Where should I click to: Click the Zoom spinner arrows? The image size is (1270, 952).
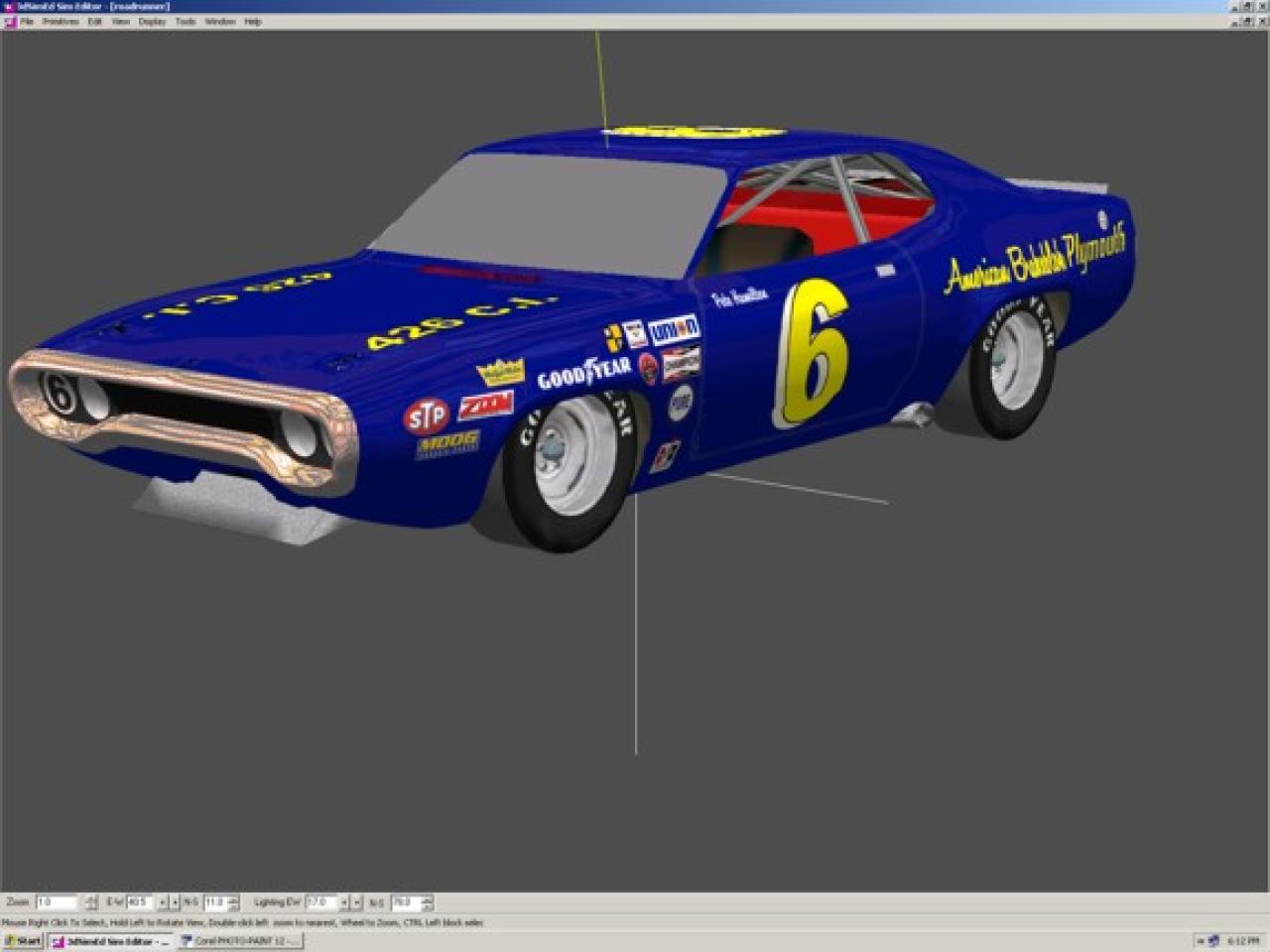point(91,902)
